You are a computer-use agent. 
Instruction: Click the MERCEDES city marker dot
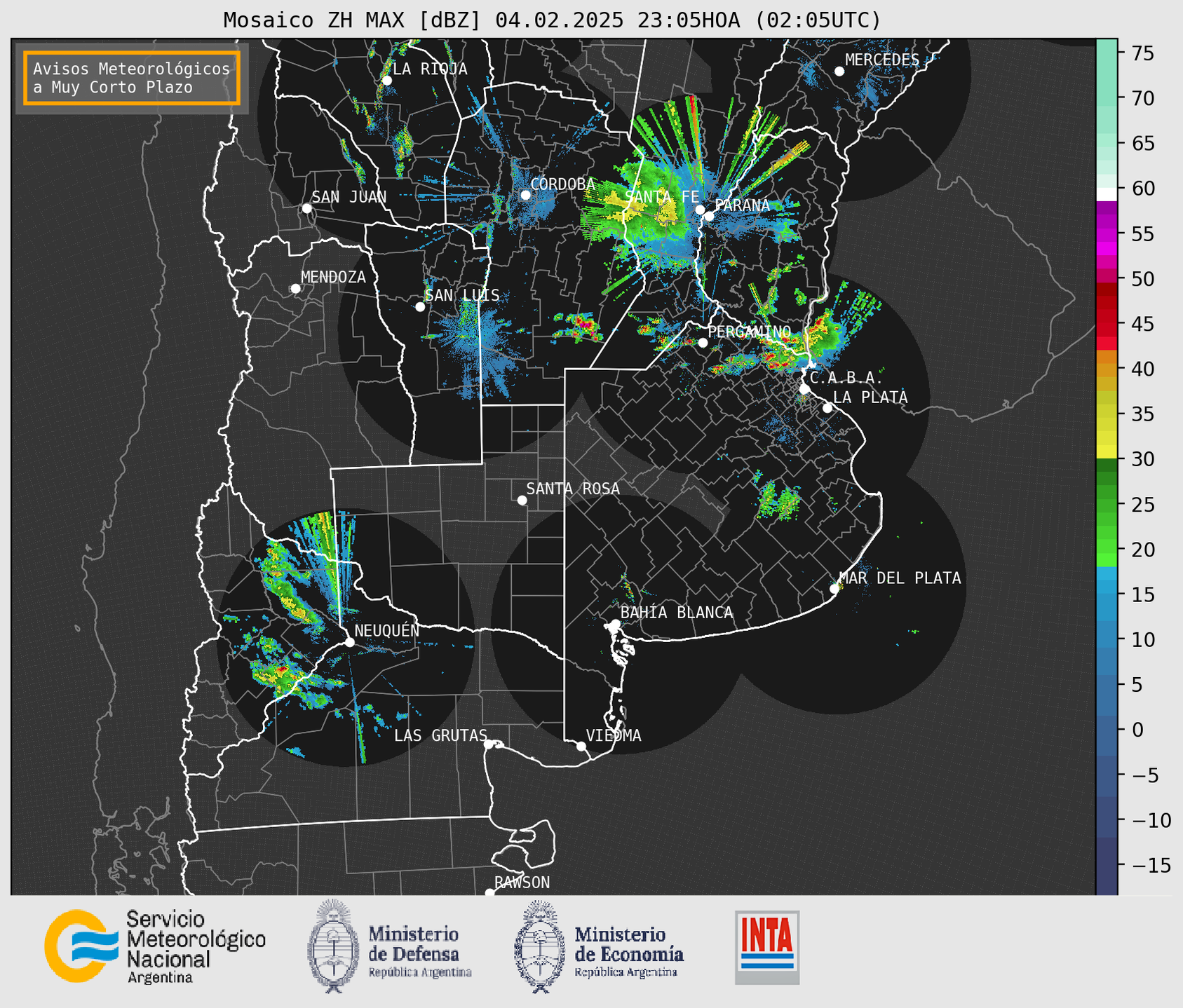click(x=839, y=71)
